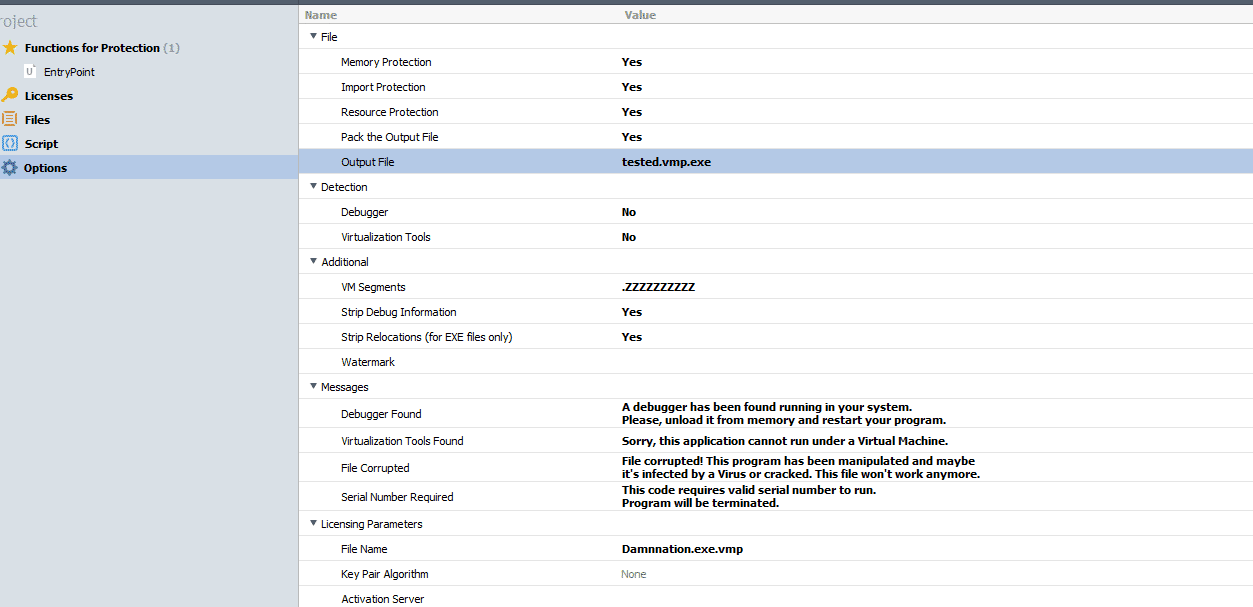Viewport: 1253px width, 607px height.
Task: Select the Watermark row label
Action: point(368,362)
